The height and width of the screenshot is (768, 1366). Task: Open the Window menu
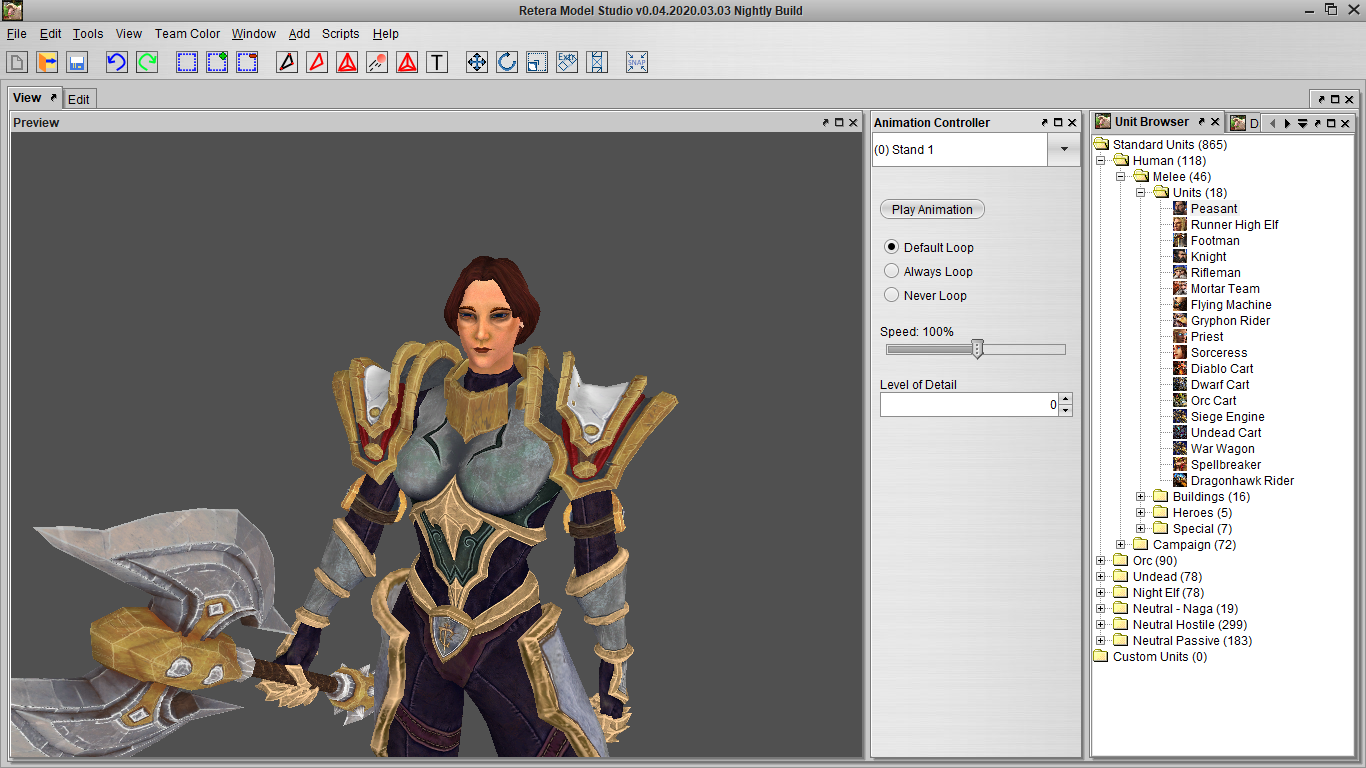(254, 33)
